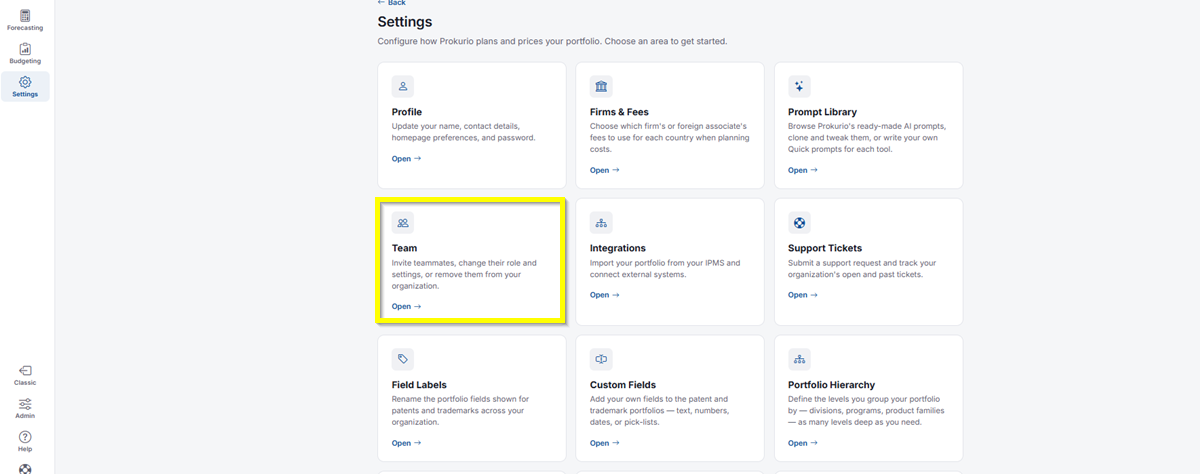
Task: Open Budgeting in the left sidebar
Action: [x=25, y=53]
